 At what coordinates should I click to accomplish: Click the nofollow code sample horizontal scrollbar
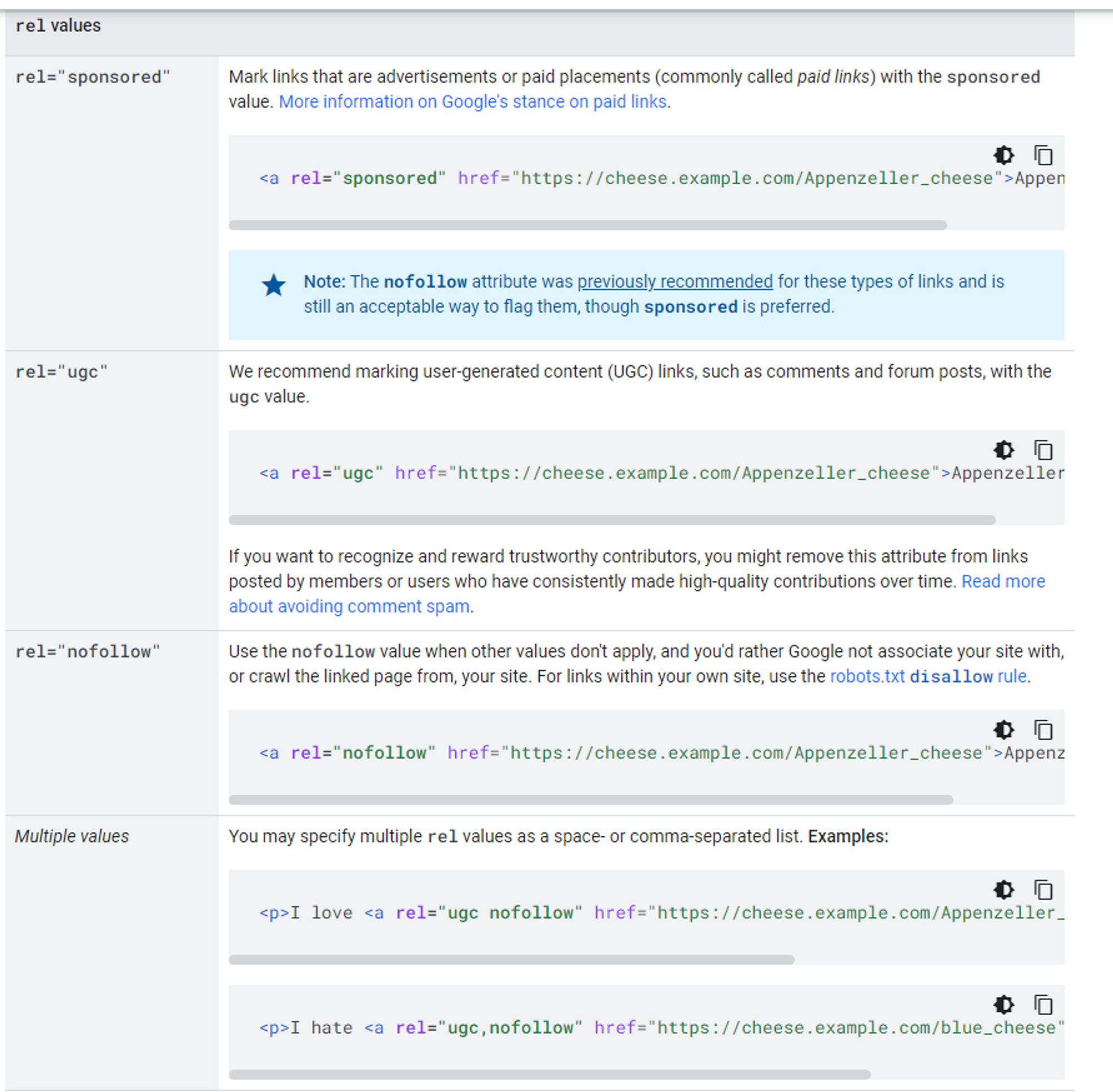pyautogui.click(x=590, y=800)
